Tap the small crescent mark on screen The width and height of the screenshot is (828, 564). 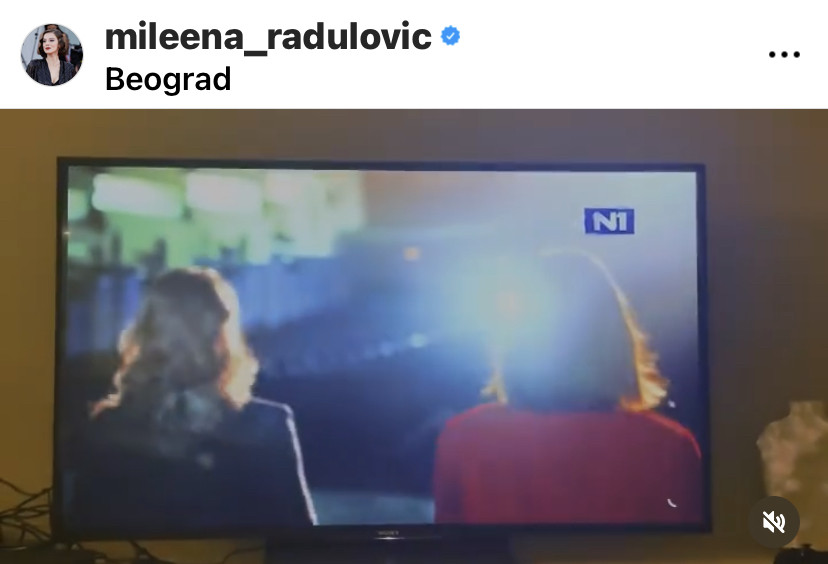[672, 503]
